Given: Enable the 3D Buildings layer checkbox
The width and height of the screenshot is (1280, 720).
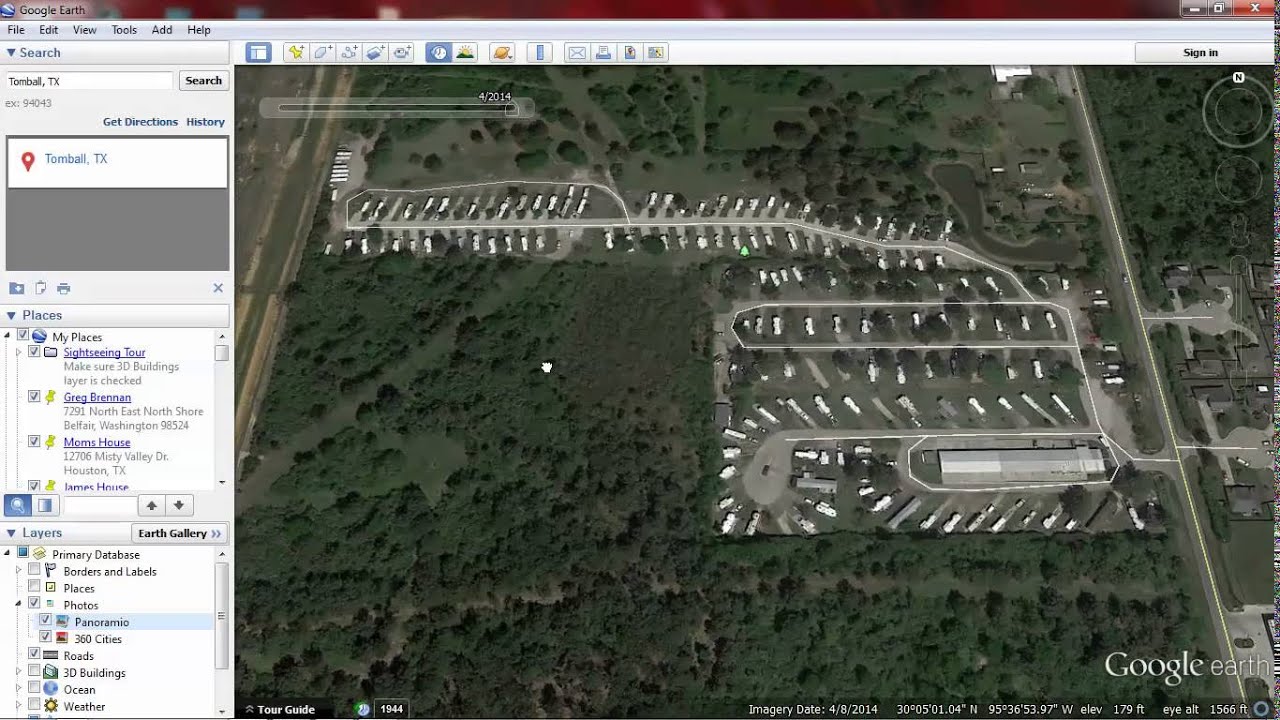Looking at the screenshot, I should (x=34, y=672).
